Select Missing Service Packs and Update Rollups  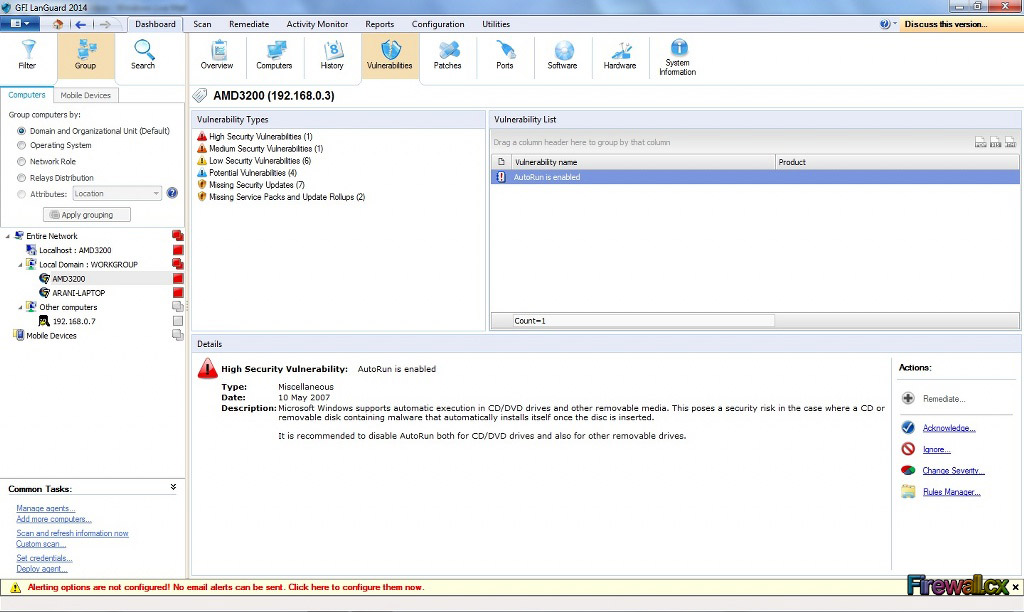click(281, 197)
